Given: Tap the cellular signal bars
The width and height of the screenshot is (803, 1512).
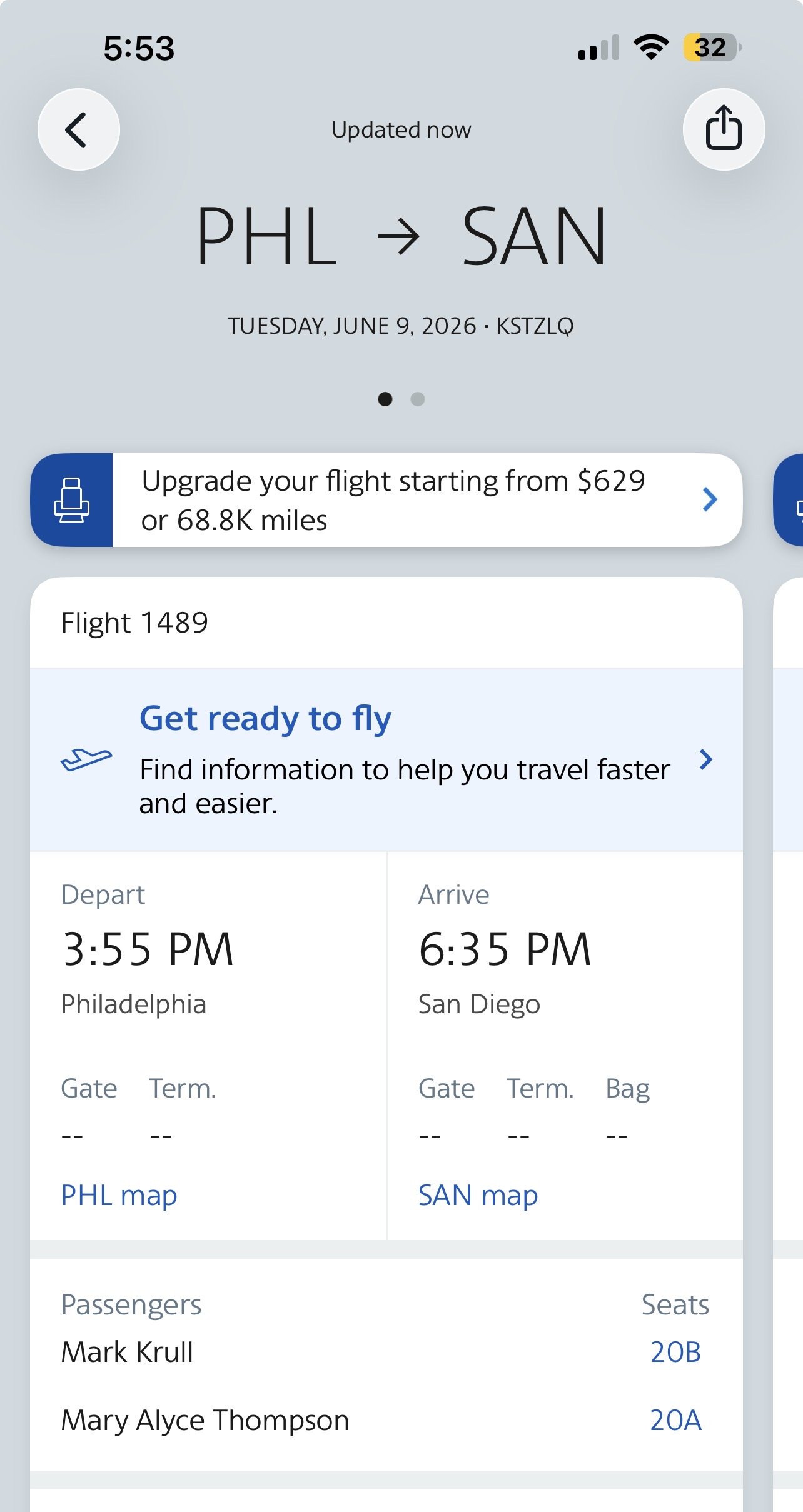Looking at the screenshot, I should [598, 48].
